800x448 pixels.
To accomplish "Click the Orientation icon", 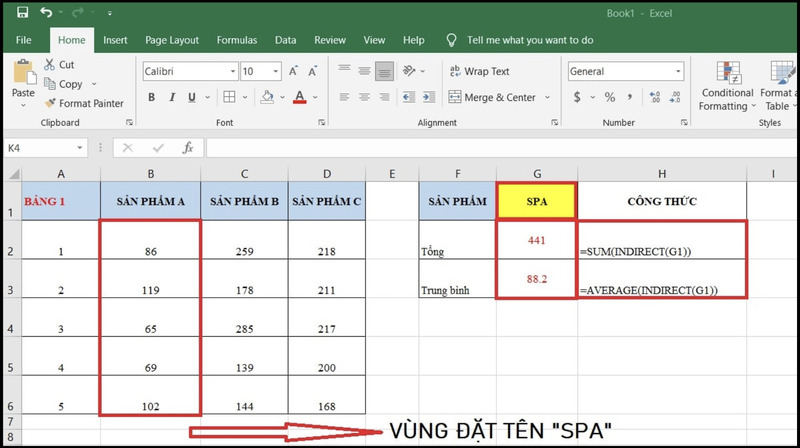I will [409, 70].
